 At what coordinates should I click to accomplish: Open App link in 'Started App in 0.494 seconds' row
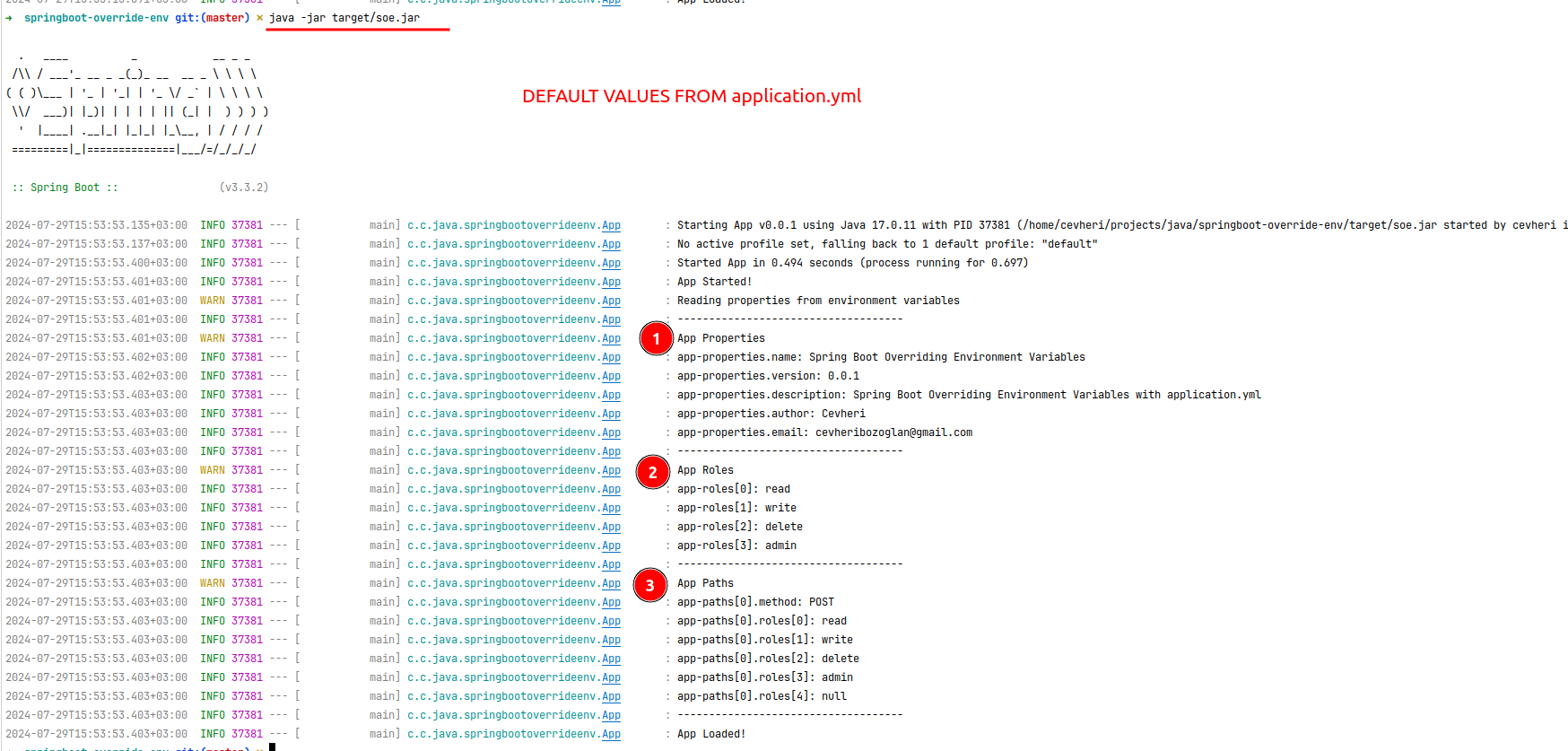pyautogui.click(x=611, y=263)
